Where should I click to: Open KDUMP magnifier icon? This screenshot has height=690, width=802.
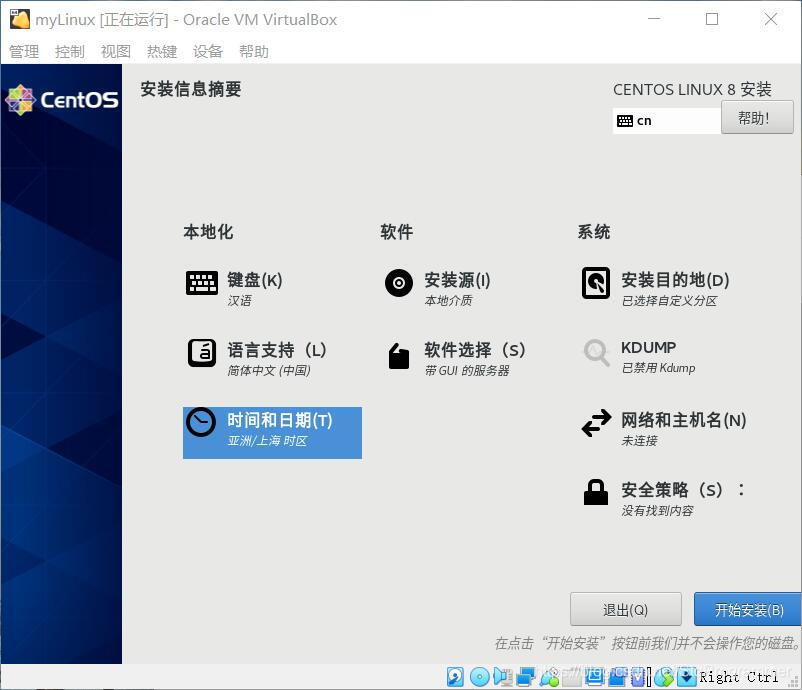pos(596,352)
